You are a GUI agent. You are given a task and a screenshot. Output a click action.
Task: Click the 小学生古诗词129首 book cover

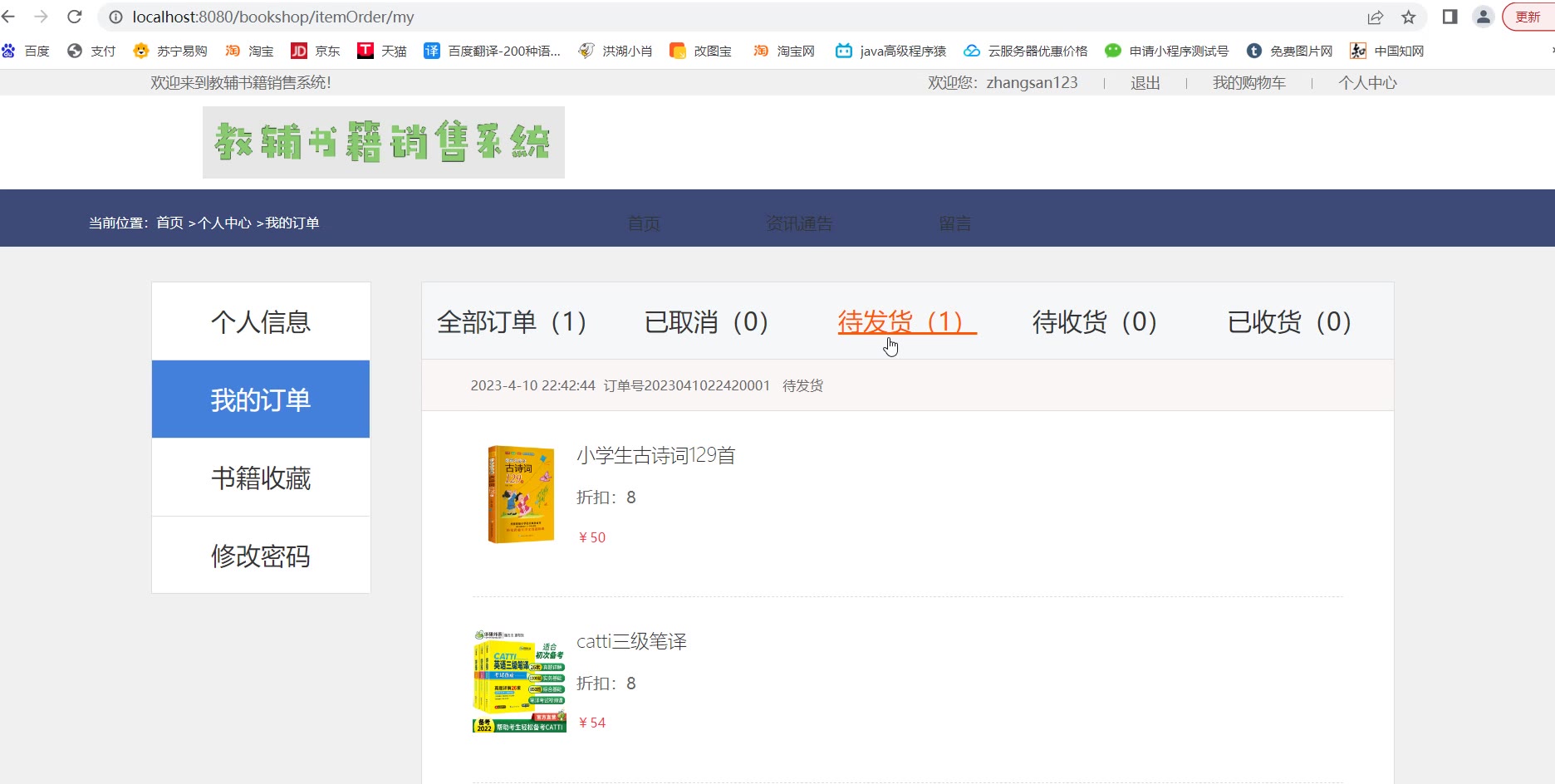click(521, 495)
